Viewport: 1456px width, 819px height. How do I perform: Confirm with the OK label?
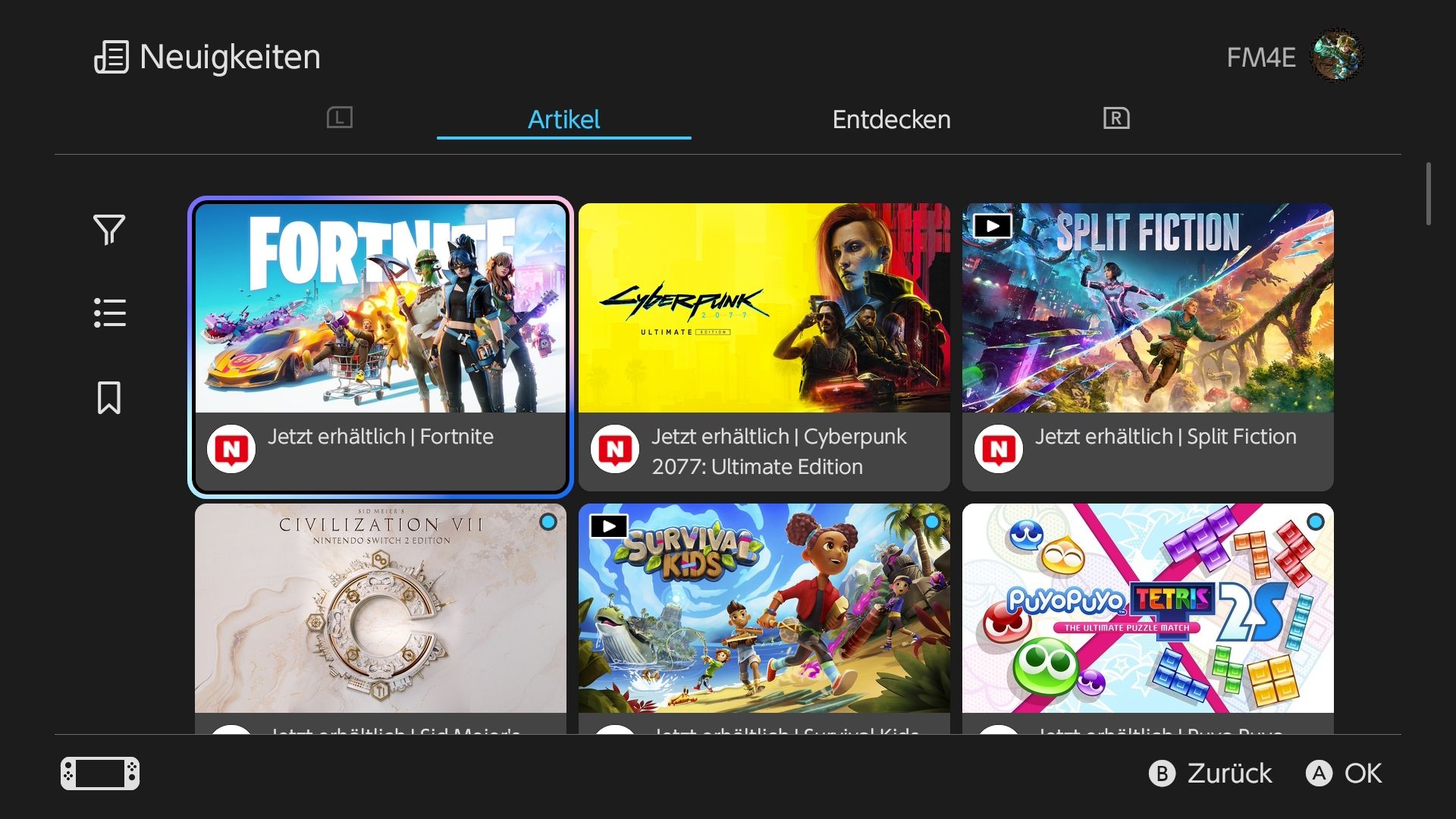click(x=1363, y=773)
